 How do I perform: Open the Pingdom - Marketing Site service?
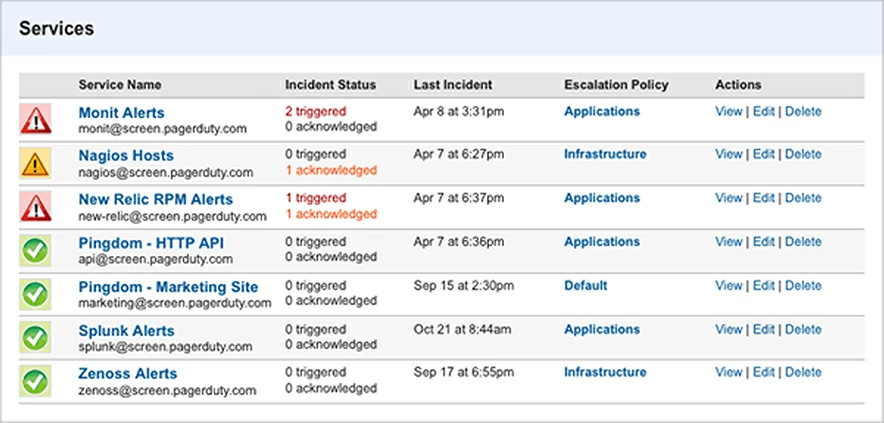[168, 287]
